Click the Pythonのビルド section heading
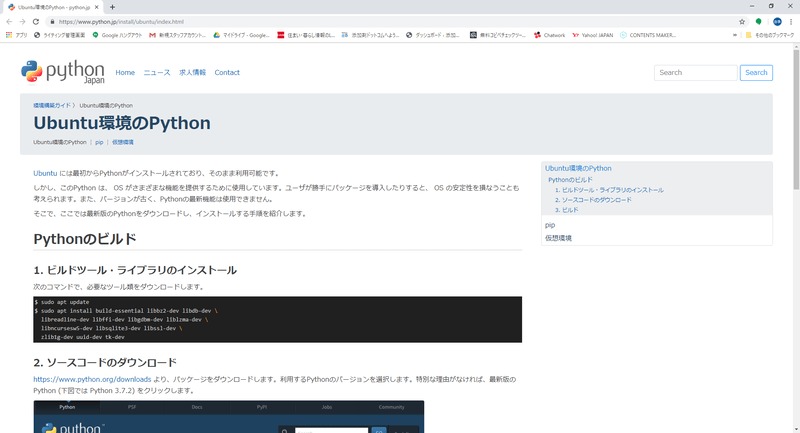Screen dimensions: 800x433 (85, 239)
